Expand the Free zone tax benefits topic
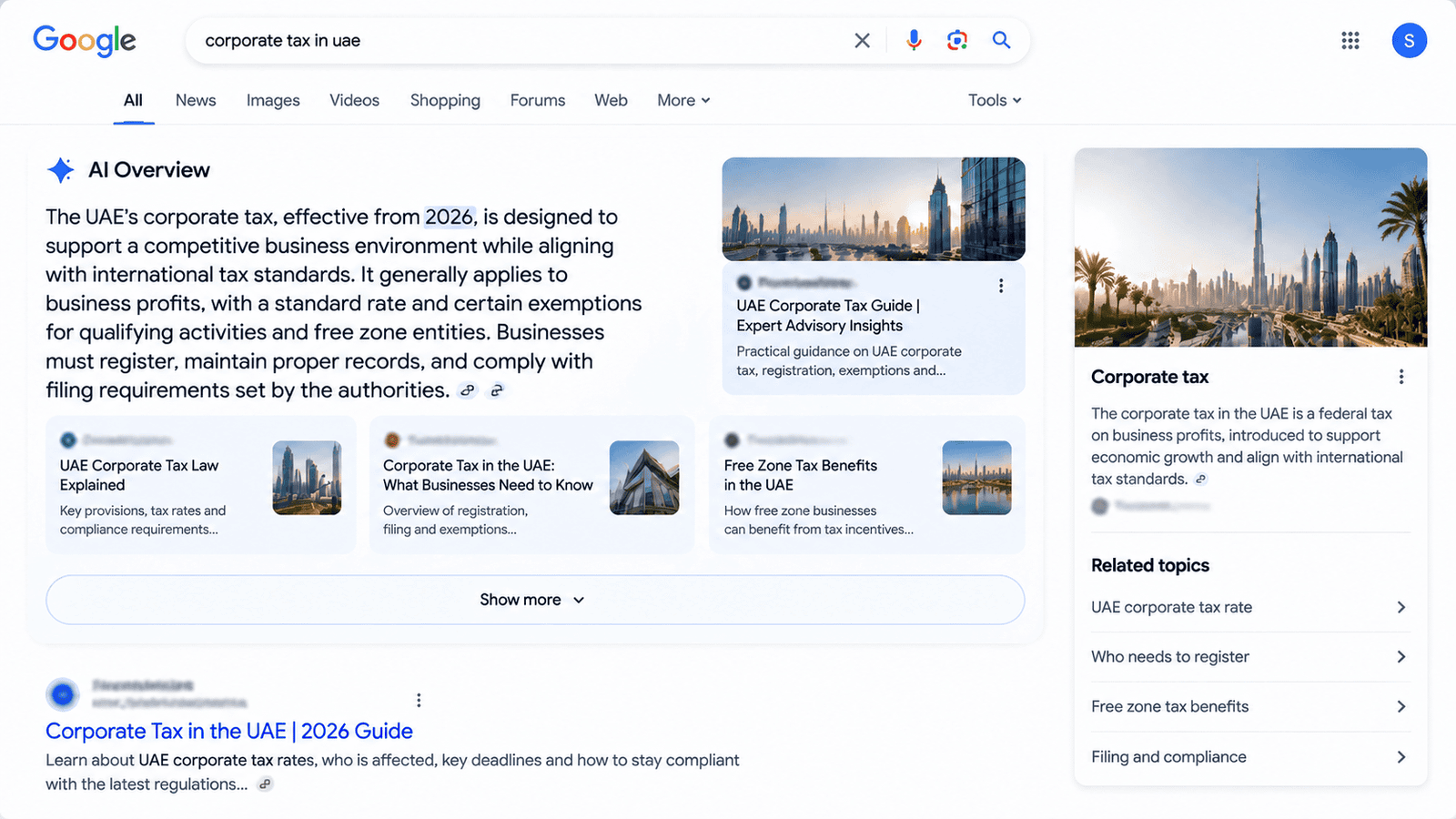 pos(1250,707)
